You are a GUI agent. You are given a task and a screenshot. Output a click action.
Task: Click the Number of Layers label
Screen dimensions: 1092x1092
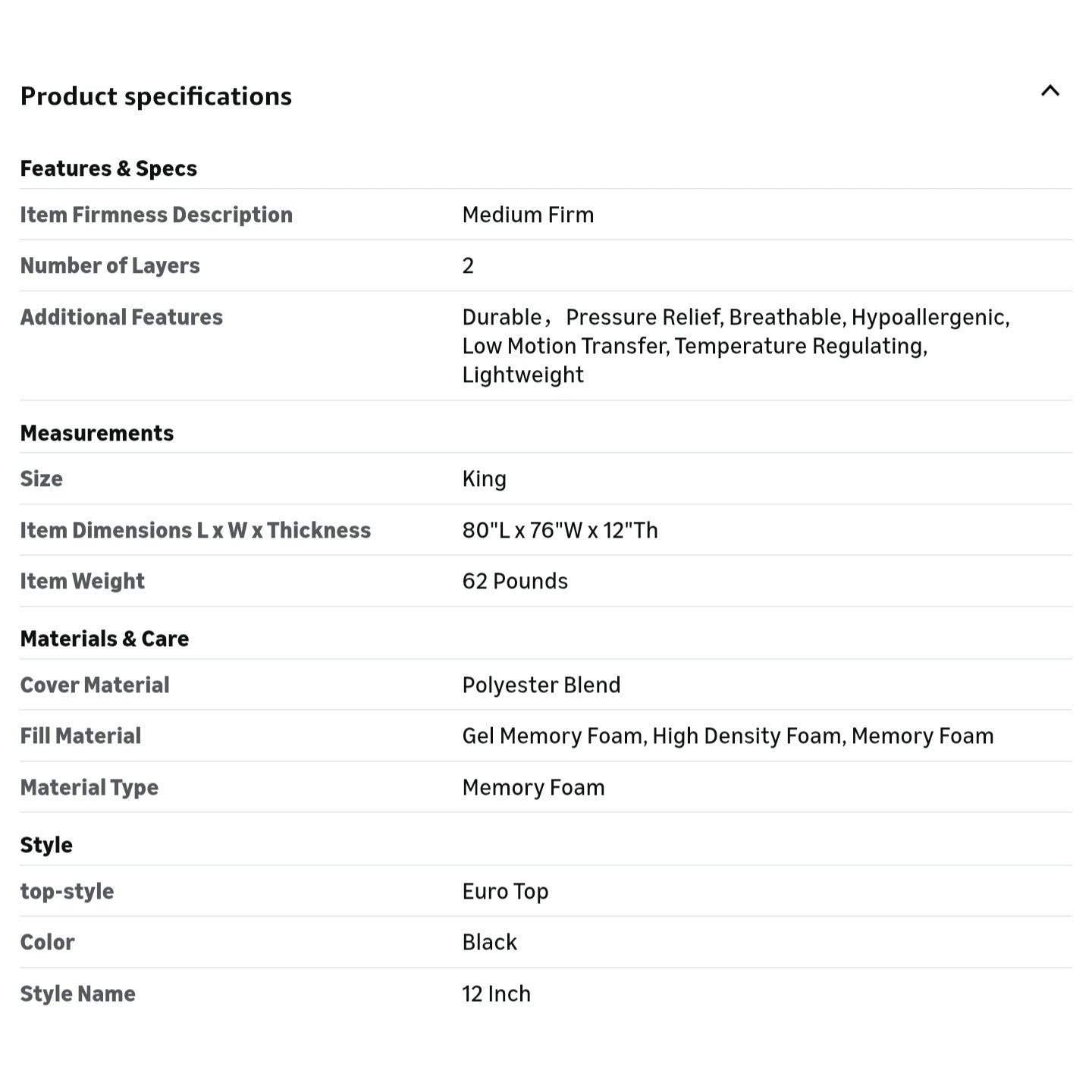[110, 265]
